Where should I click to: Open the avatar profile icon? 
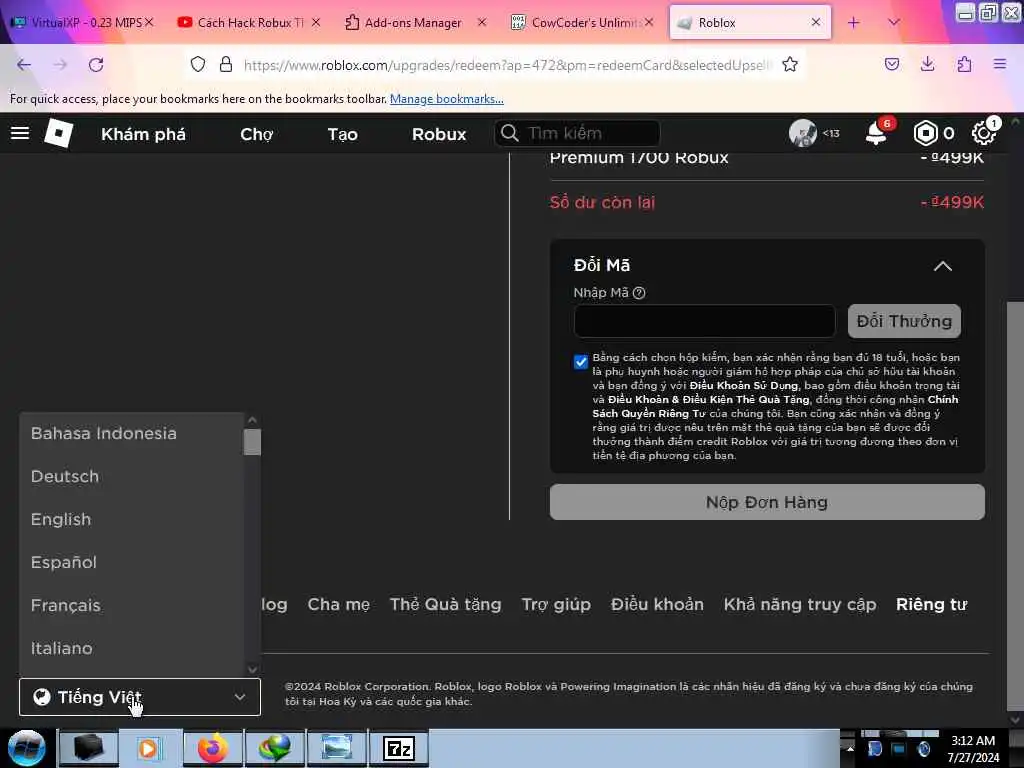pos(803,133)
